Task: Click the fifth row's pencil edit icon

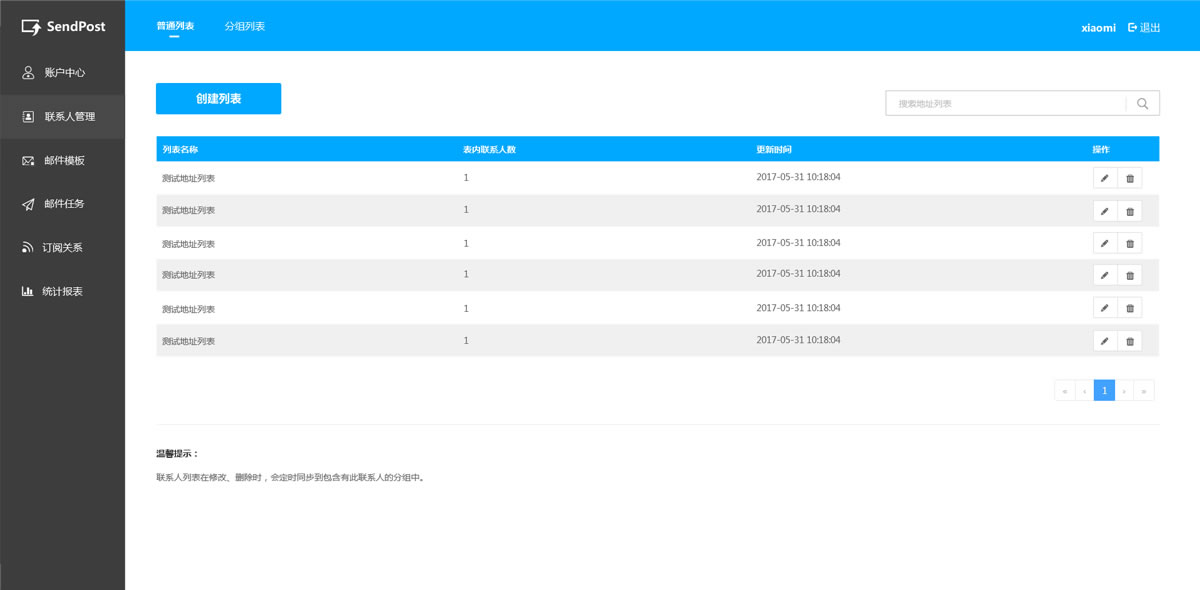Action: [x=1105, y=308]
